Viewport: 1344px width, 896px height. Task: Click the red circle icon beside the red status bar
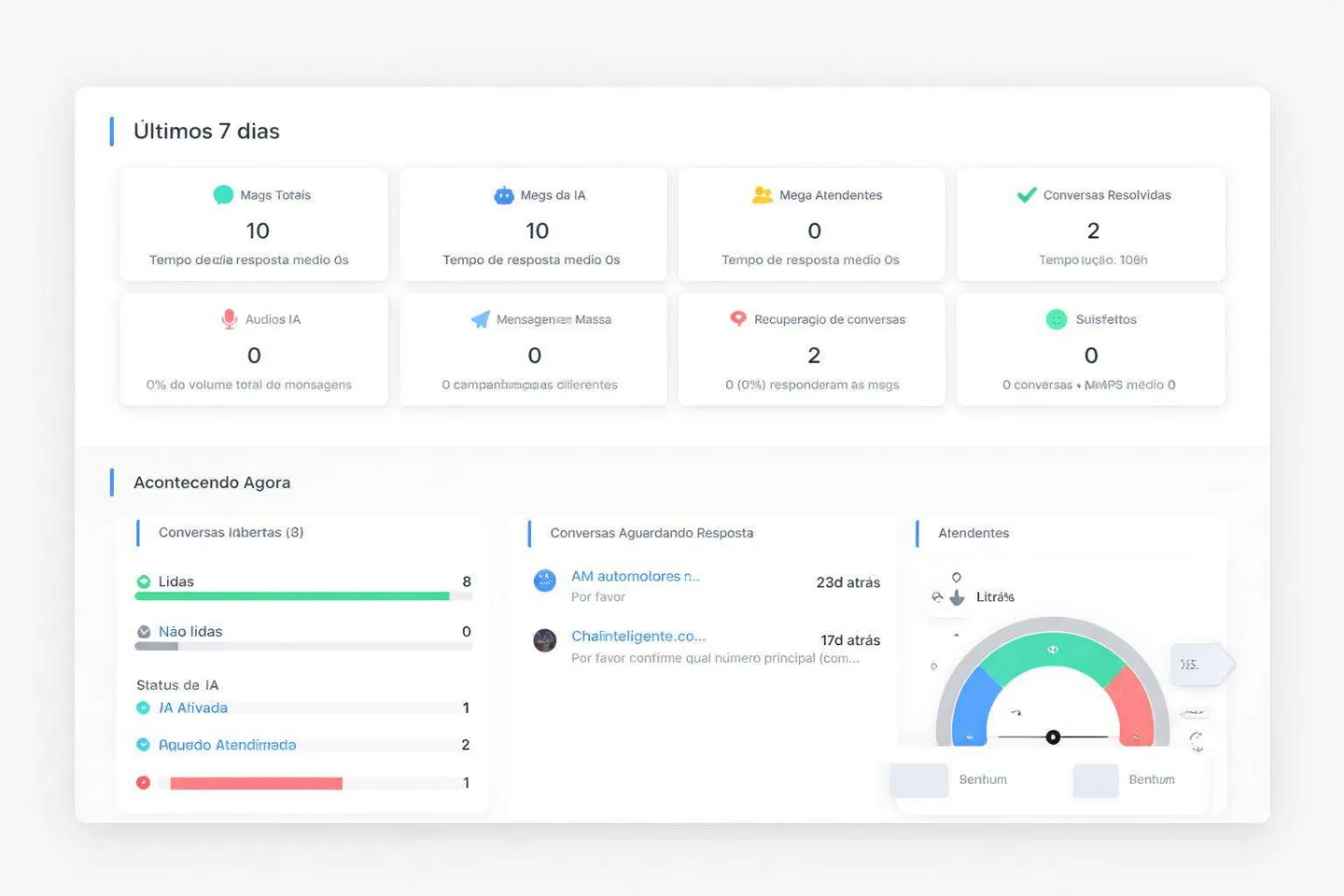[x=143, y=782]
